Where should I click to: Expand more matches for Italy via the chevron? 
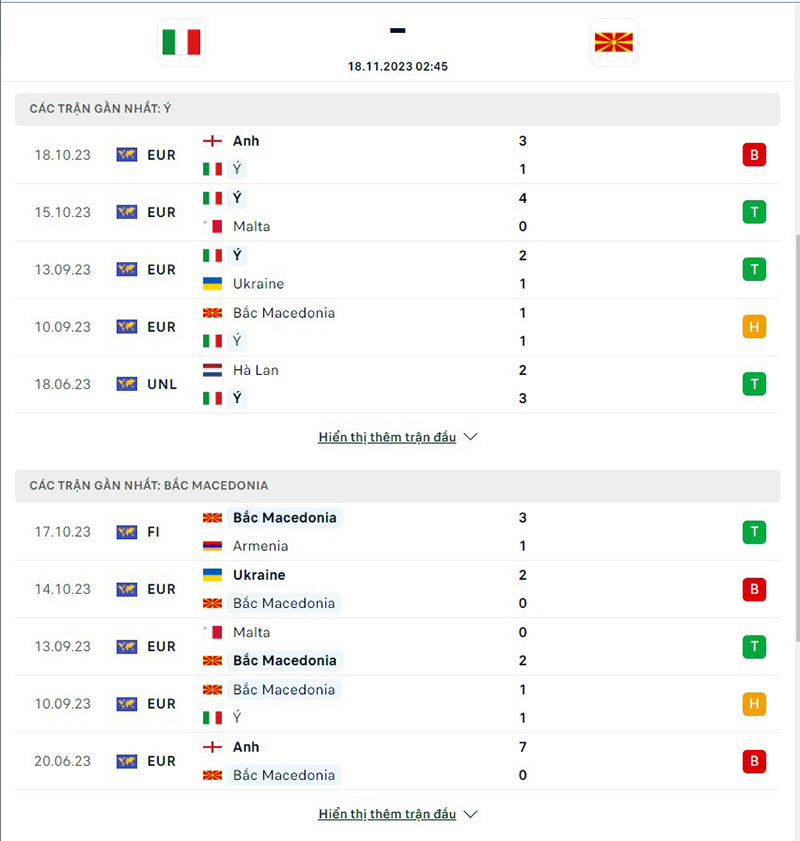[469, 436]
